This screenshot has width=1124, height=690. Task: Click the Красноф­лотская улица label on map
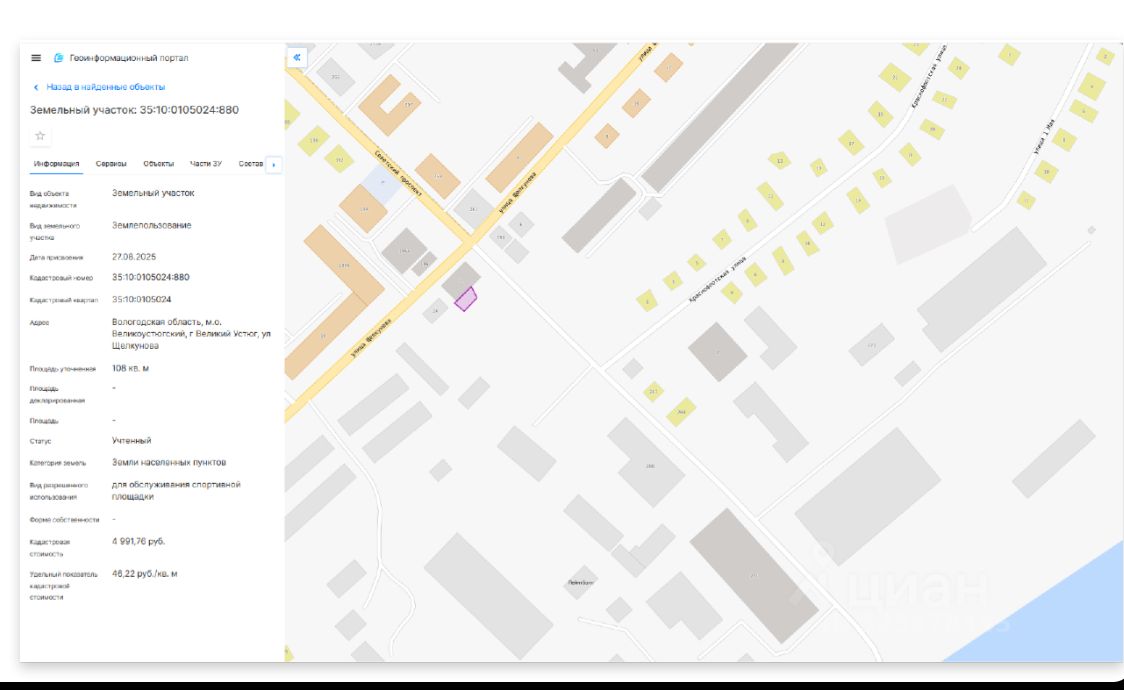[x=718, y=279]
